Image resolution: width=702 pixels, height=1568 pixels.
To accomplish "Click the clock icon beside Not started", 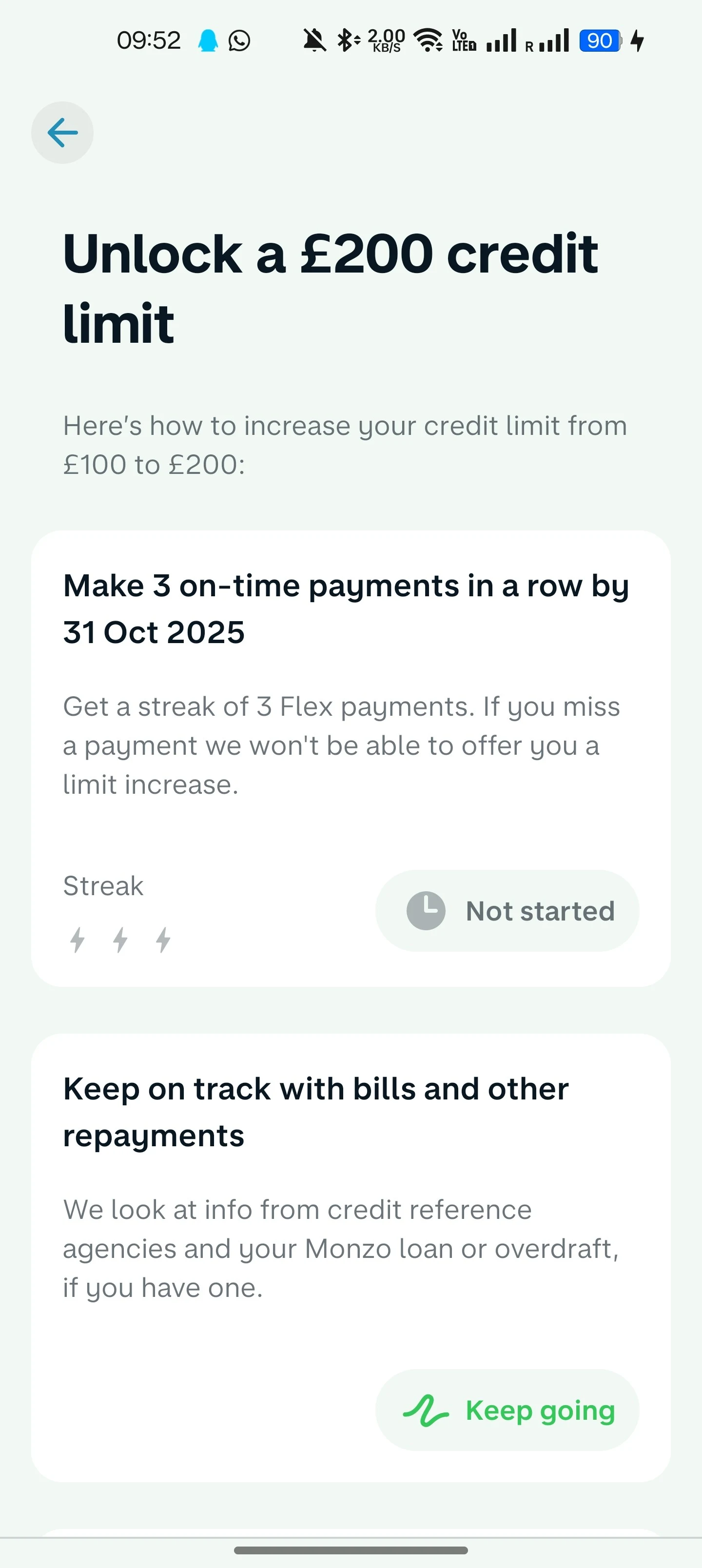I will click(x=426, y=911).
